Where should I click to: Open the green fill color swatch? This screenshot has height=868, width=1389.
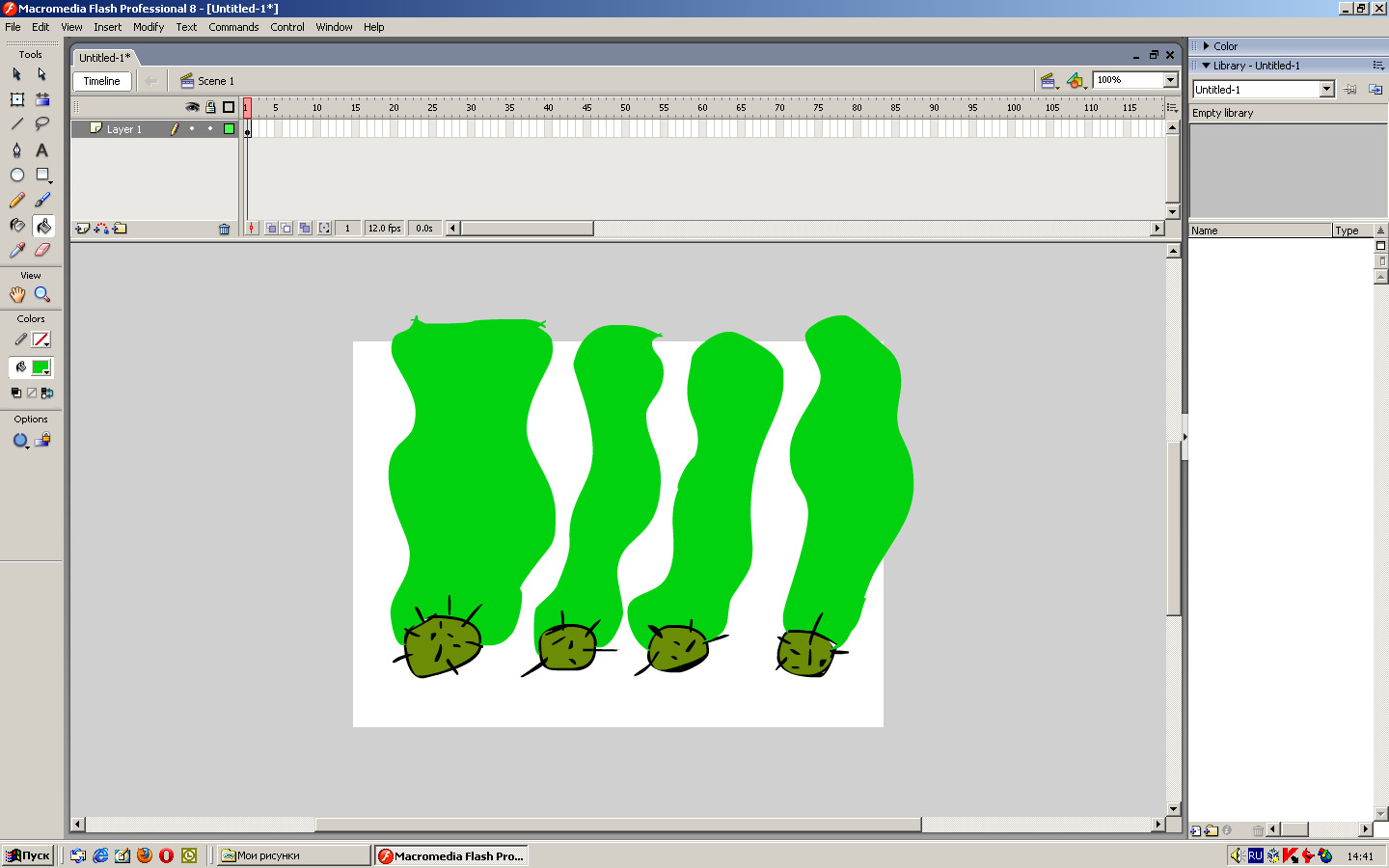pyautogui.click(x=41, y=367)
